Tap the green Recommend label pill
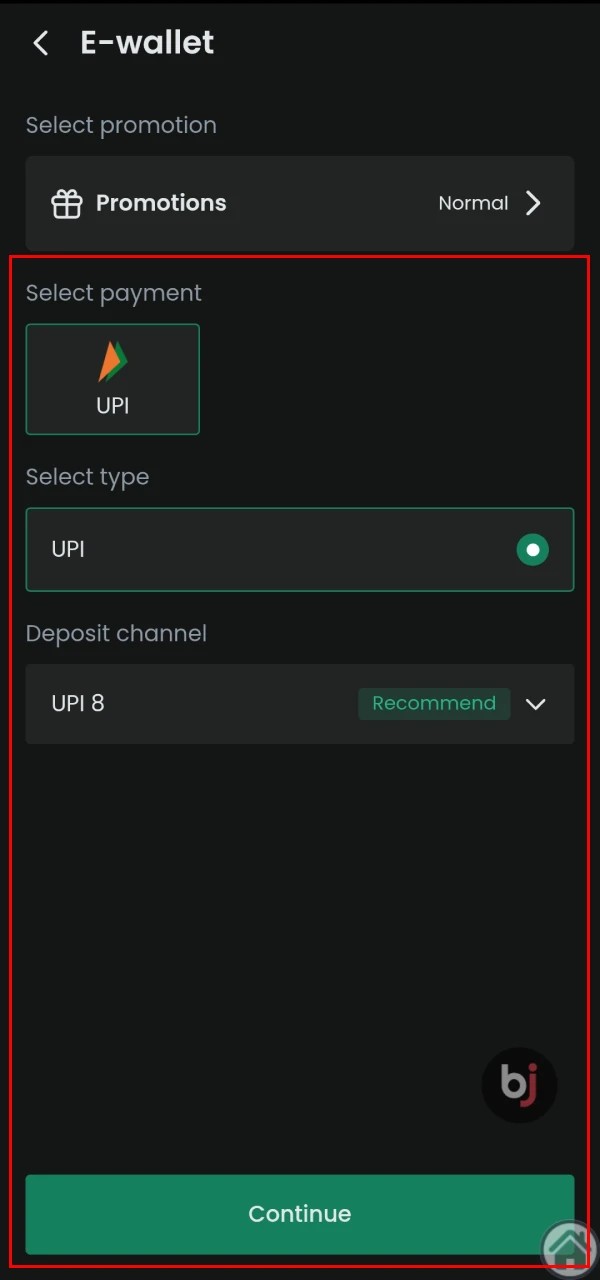600x1280 pixels. coord(434,704)
